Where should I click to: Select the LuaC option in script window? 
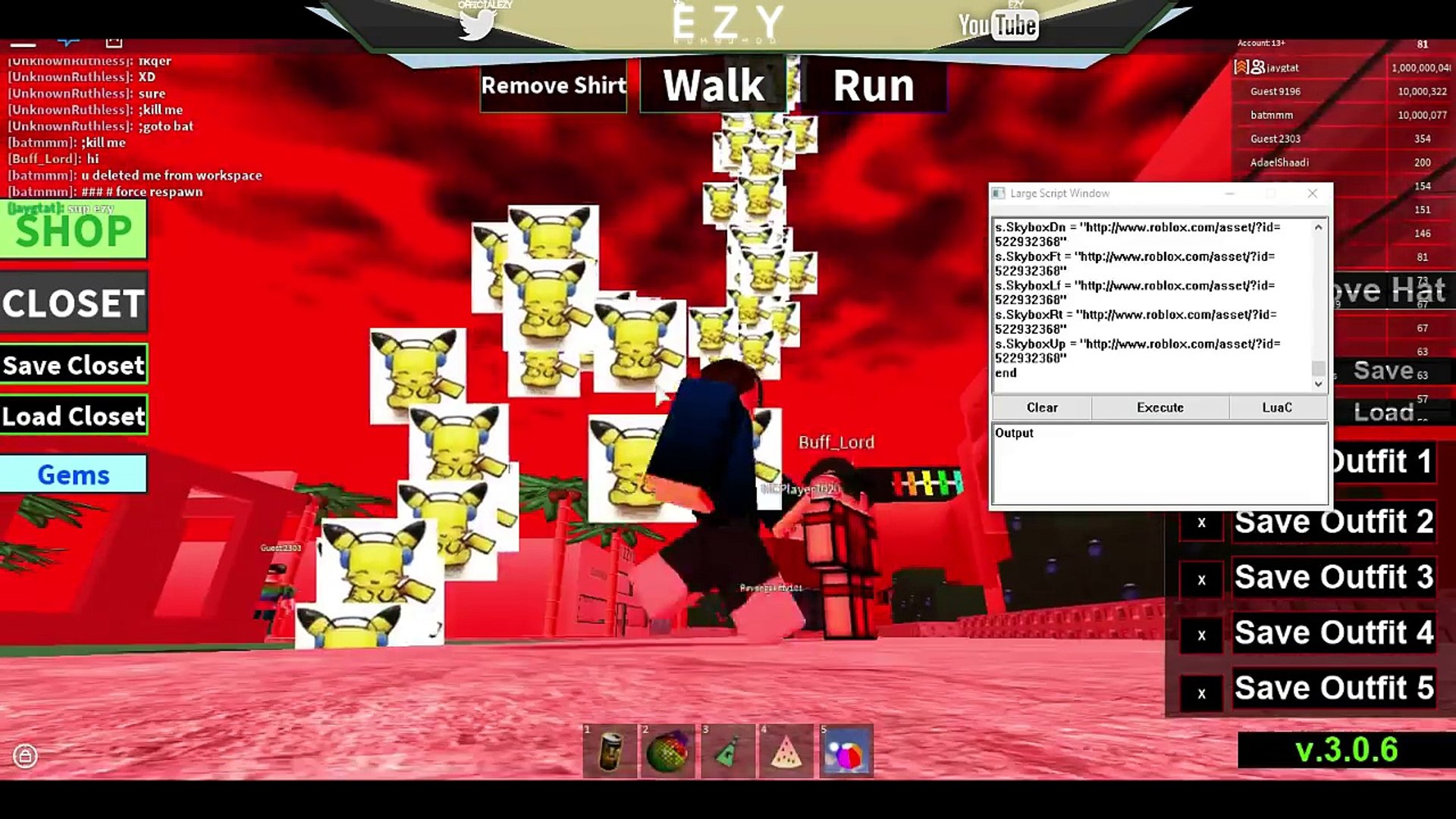tap(1278, 407)
